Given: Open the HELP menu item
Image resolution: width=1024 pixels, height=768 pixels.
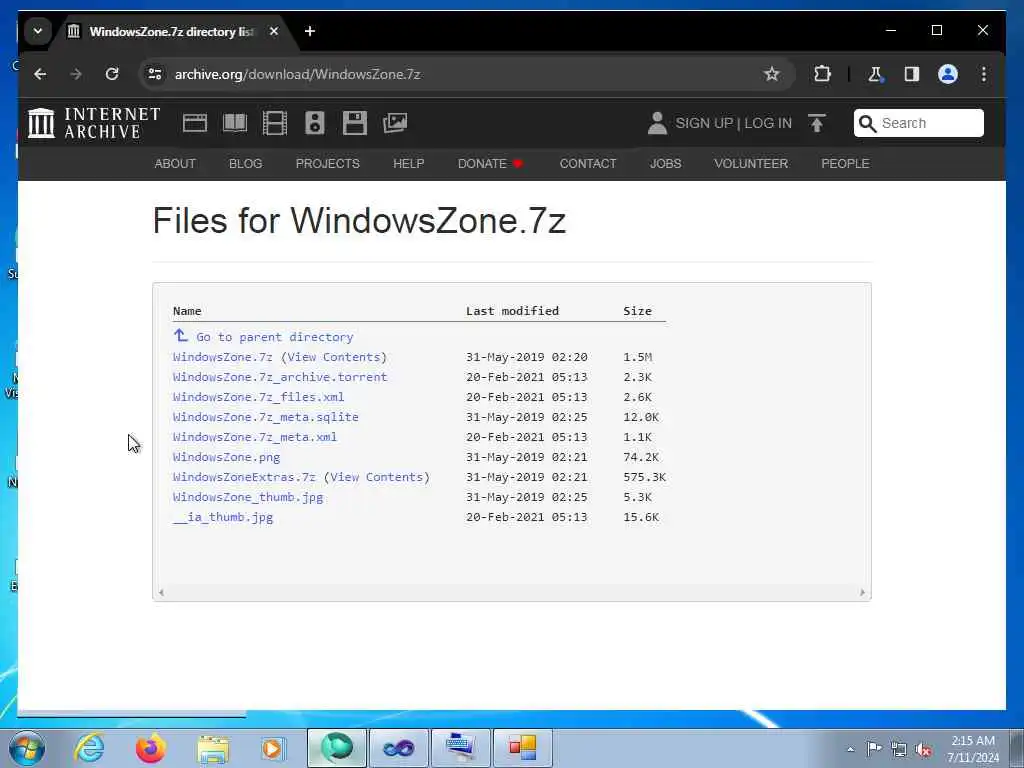Looking at the screenshot, I should (x=409, y=163).
